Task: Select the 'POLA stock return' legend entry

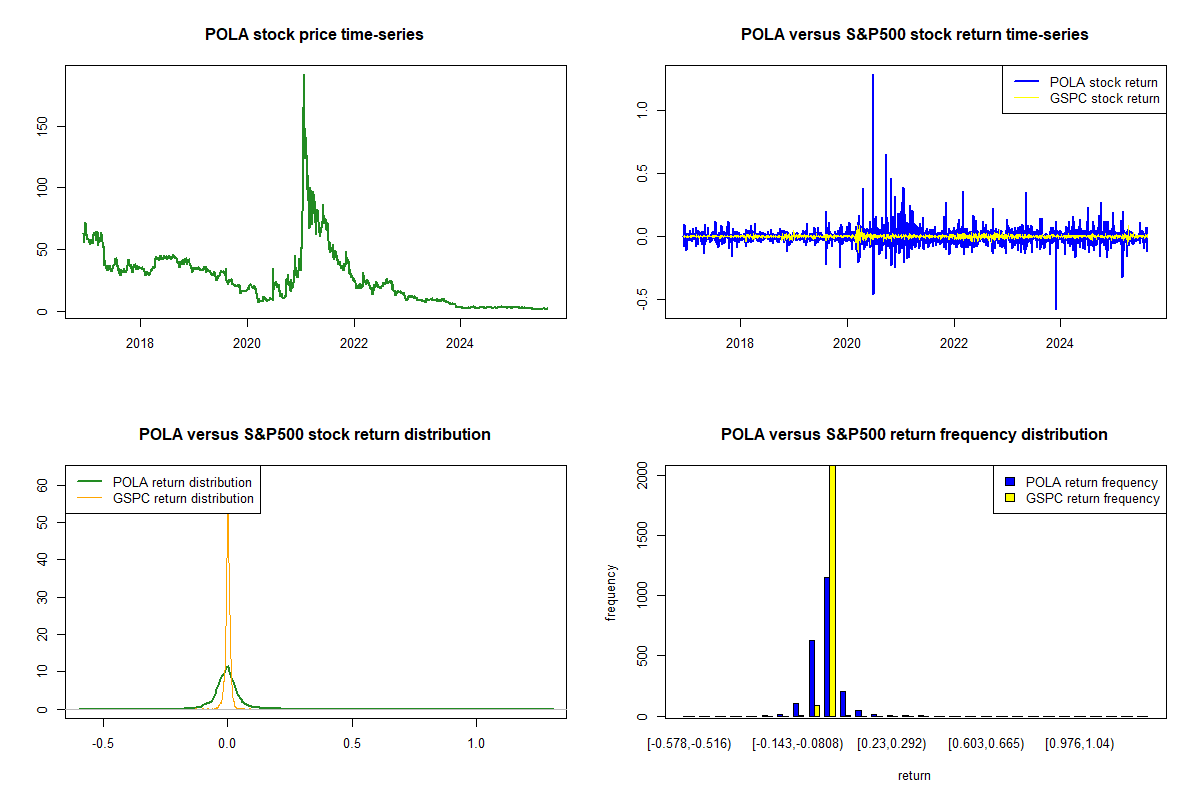Action: (1103, 82)
